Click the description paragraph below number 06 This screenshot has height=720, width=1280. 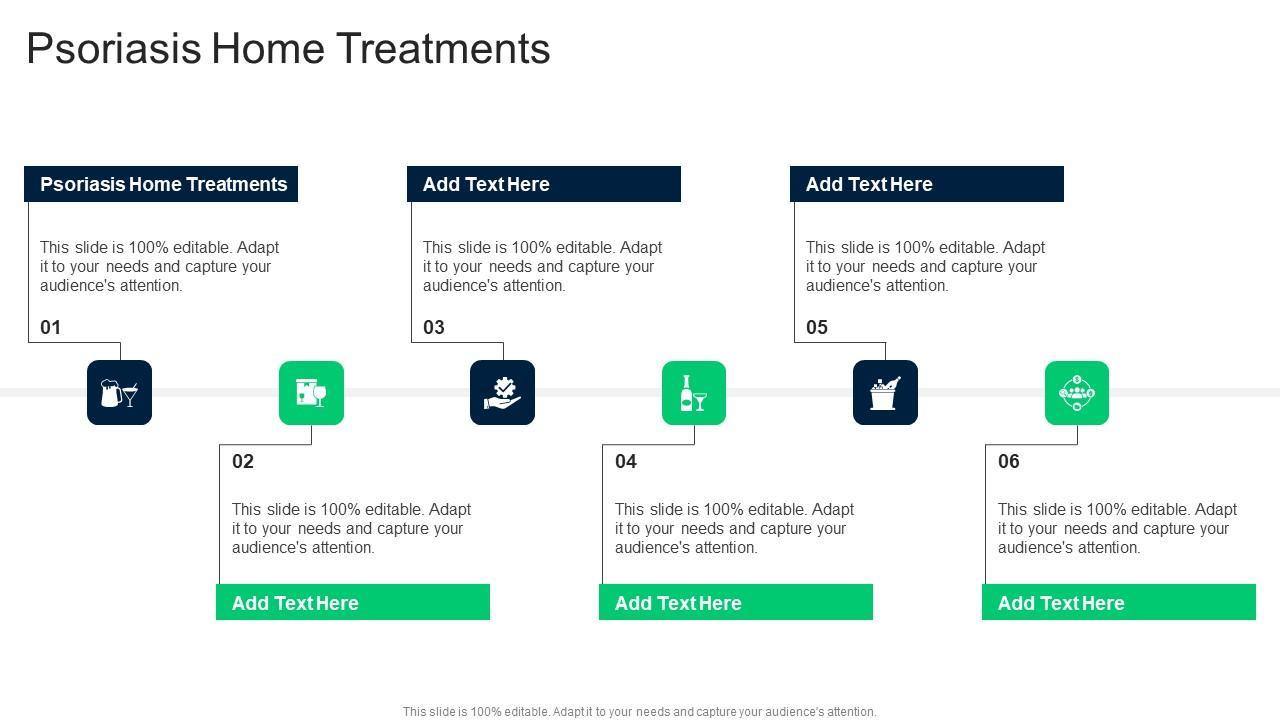point(1117,528)
